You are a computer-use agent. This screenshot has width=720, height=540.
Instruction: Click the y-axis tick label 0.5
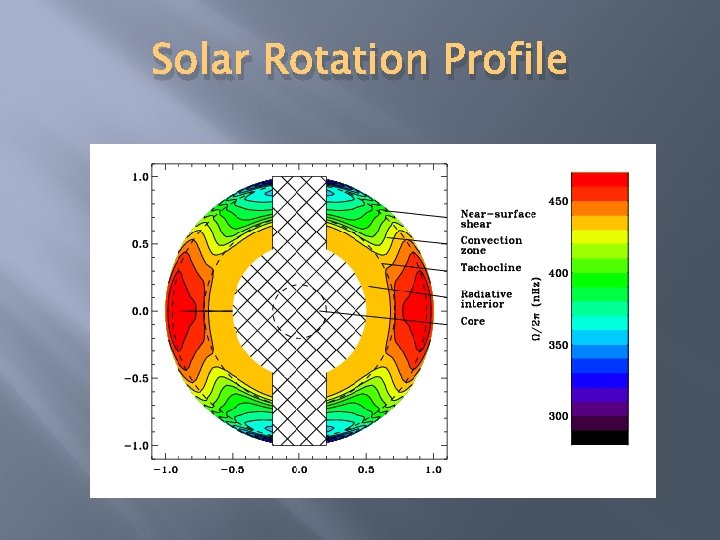(x=141, y=244)
